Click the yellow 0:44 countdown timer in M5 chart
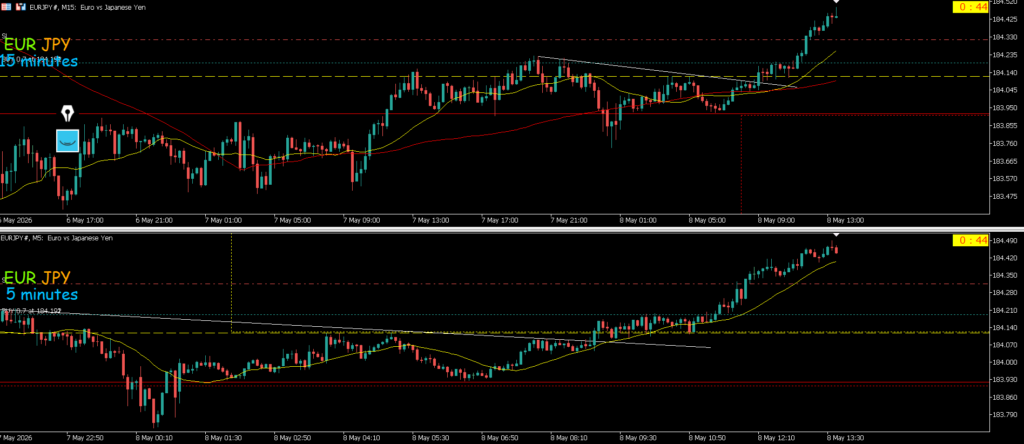 tap(972, 240)
